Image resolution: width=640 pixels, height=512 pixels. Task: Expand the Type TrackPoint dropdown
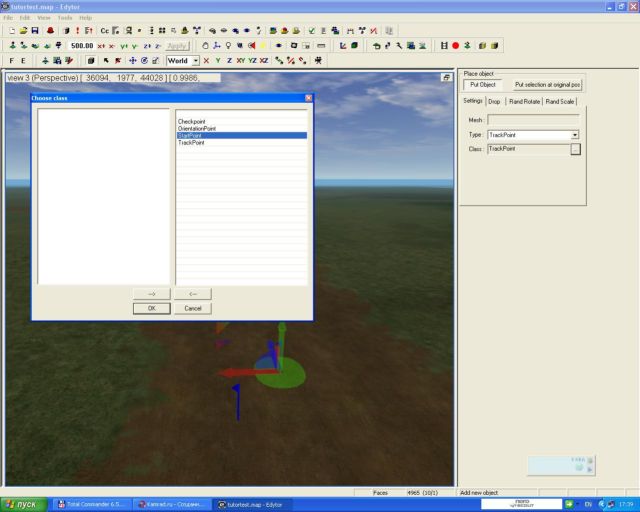575,134
